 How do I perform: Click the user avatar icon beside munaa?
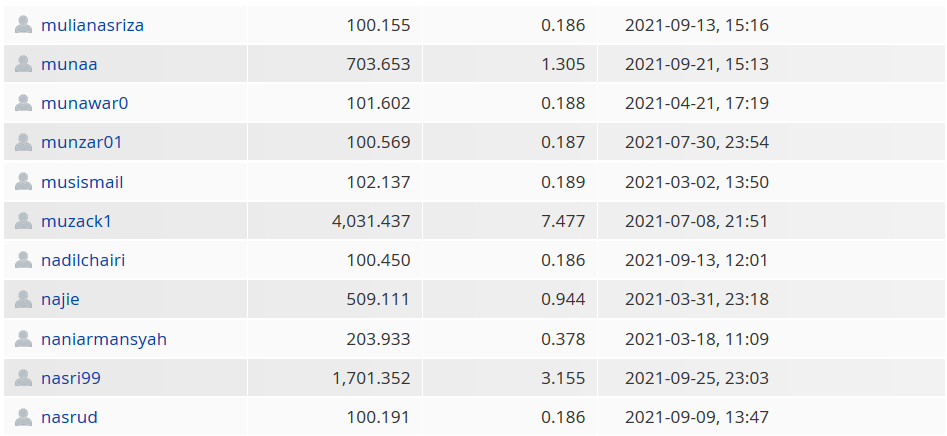(x=24, y=64)
